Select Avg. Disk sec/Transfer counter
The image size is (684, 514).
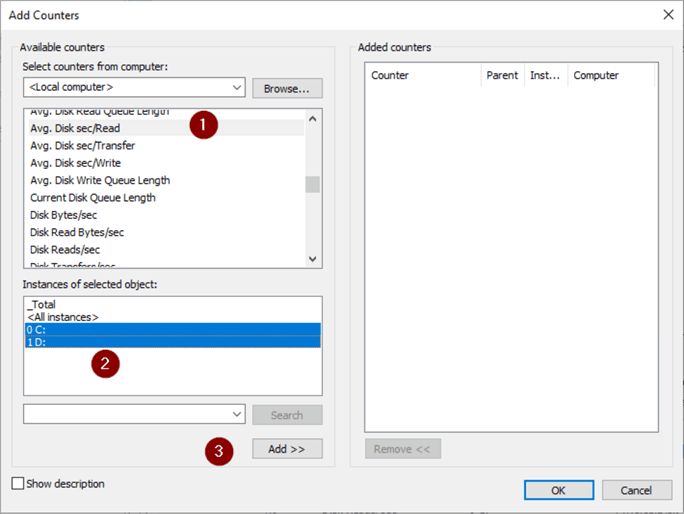coord(82,146)
